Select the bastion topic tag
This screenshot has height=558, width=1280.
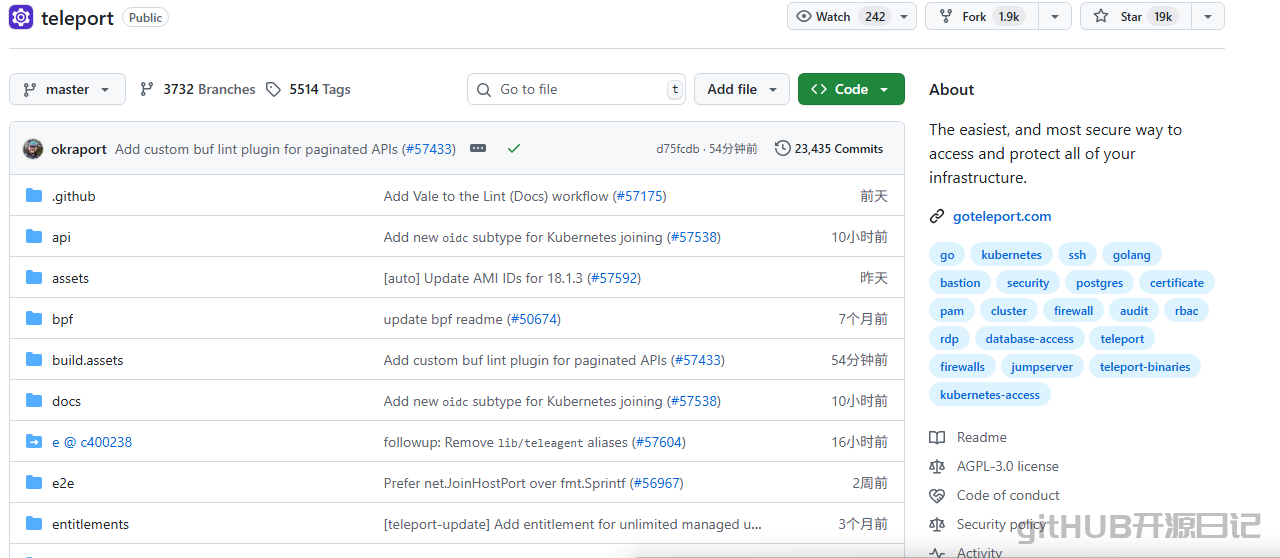click(960, 283)
